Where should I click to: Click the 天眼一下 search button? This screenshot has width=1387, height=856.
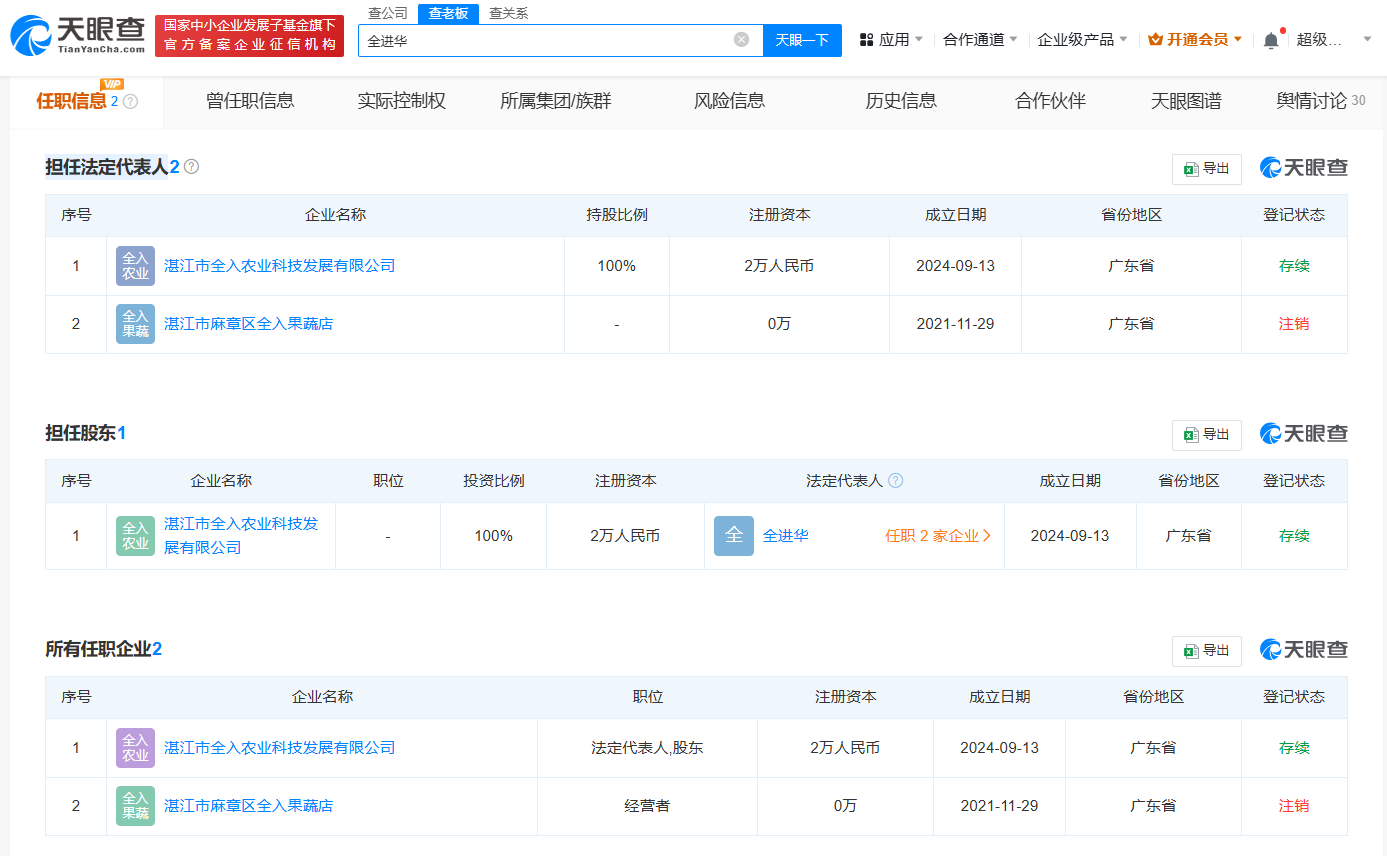coord(803,40)
